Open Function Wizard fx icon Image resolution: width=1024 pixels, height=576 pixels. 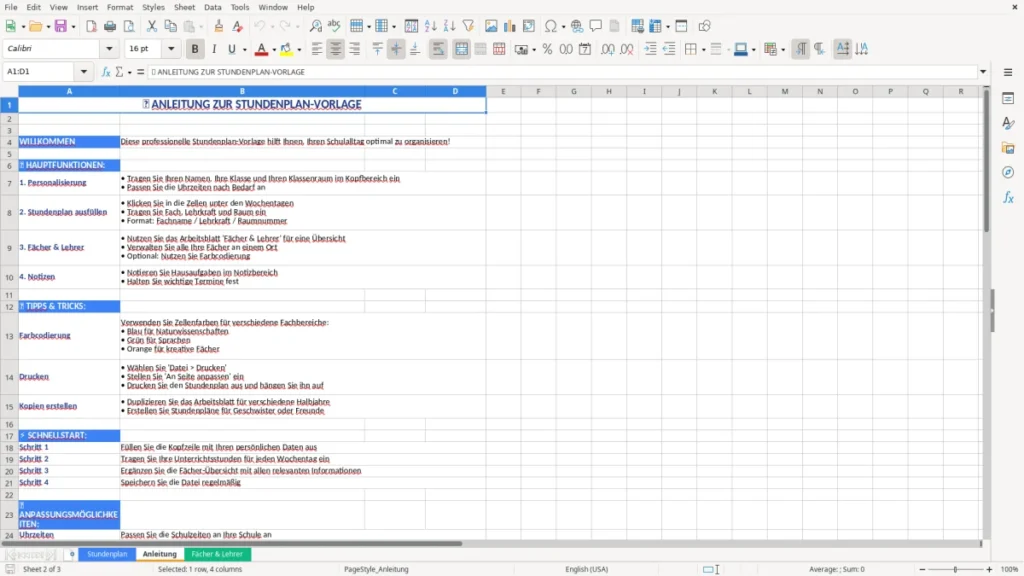click(106, 72)
